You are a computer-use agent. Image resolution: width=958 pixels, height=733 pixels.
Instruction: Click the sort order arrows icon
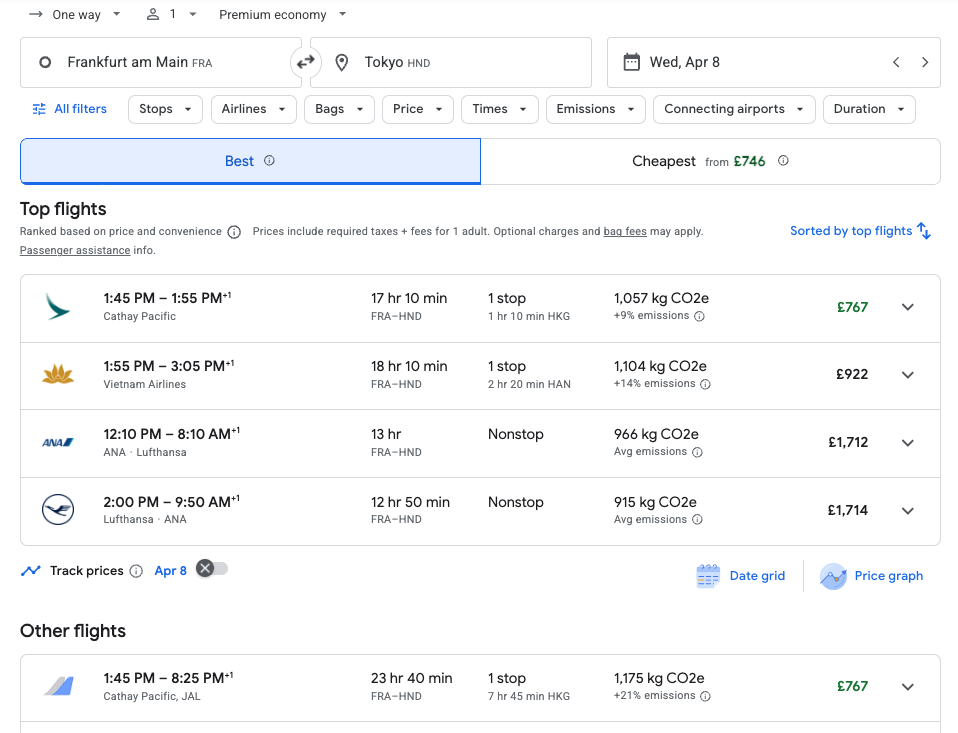click(924, 231)
